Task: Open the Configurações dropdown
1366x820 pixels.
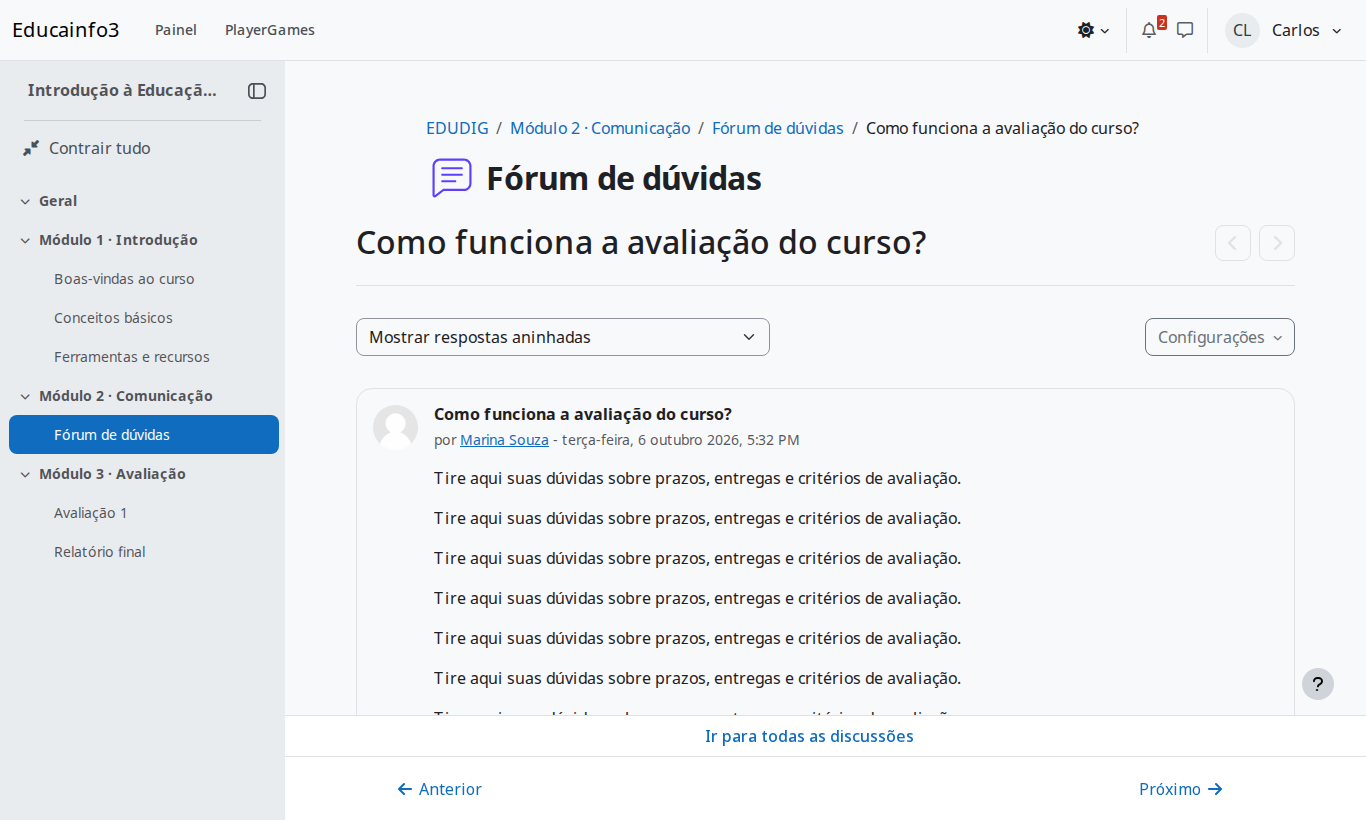Action: coord(1220,337)
